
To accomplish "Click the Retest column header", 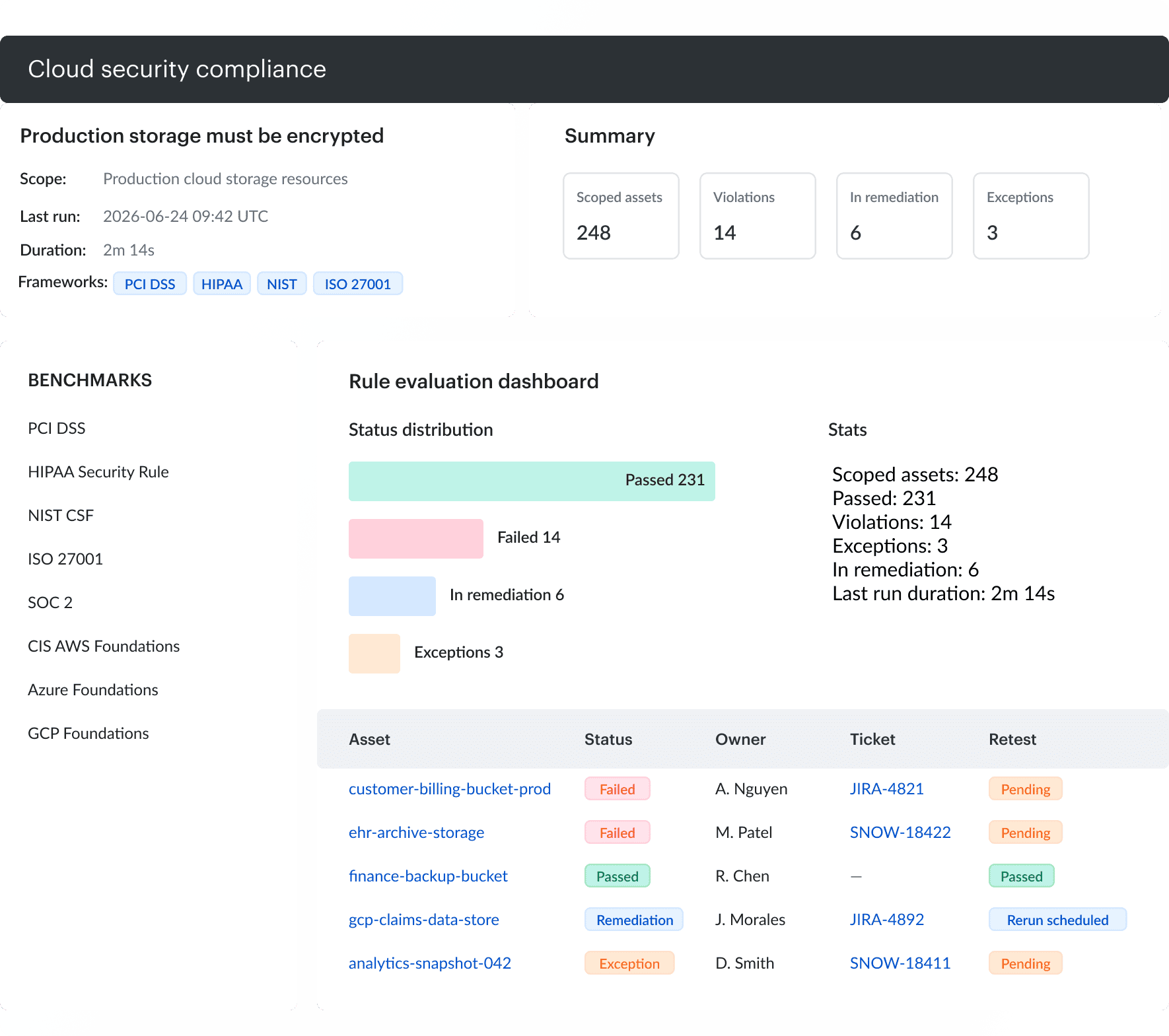I will pyautogui.click(x=1012, y=740).
